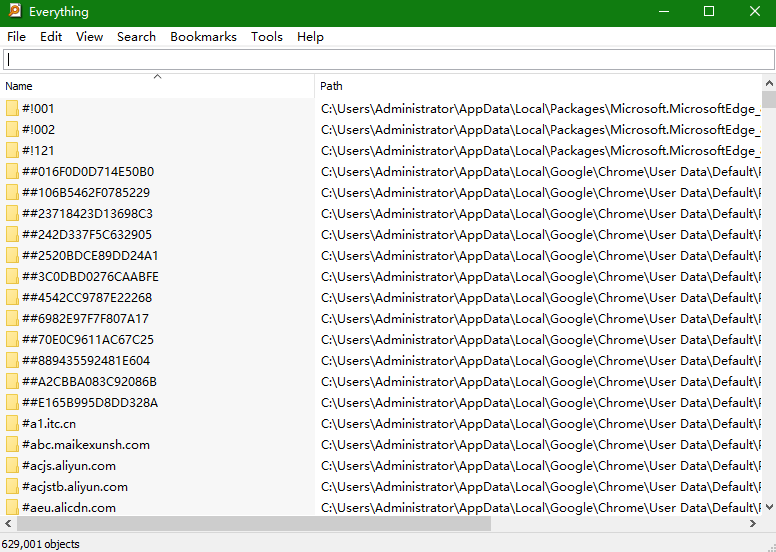Click the horizontal scrollbar left arrow
The width and height of the screenshot is (776, 552).
(8, 523)
